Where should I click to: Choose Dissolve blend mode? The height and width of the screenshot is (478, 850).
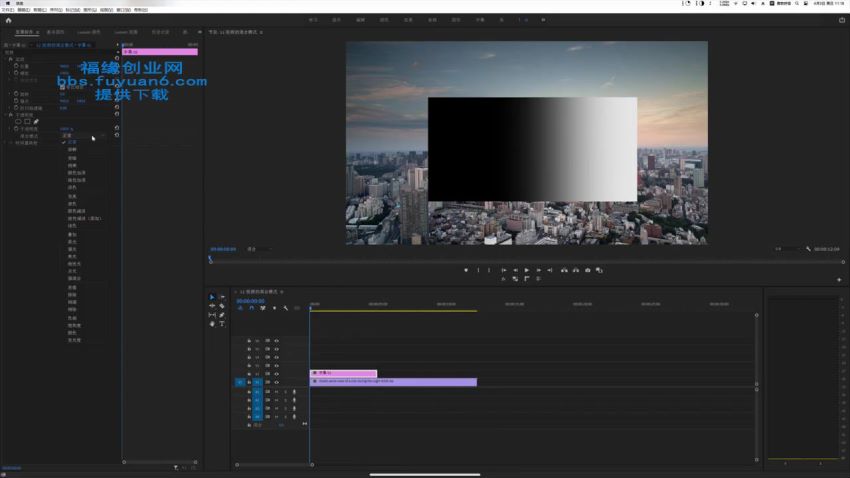point(73,149)
